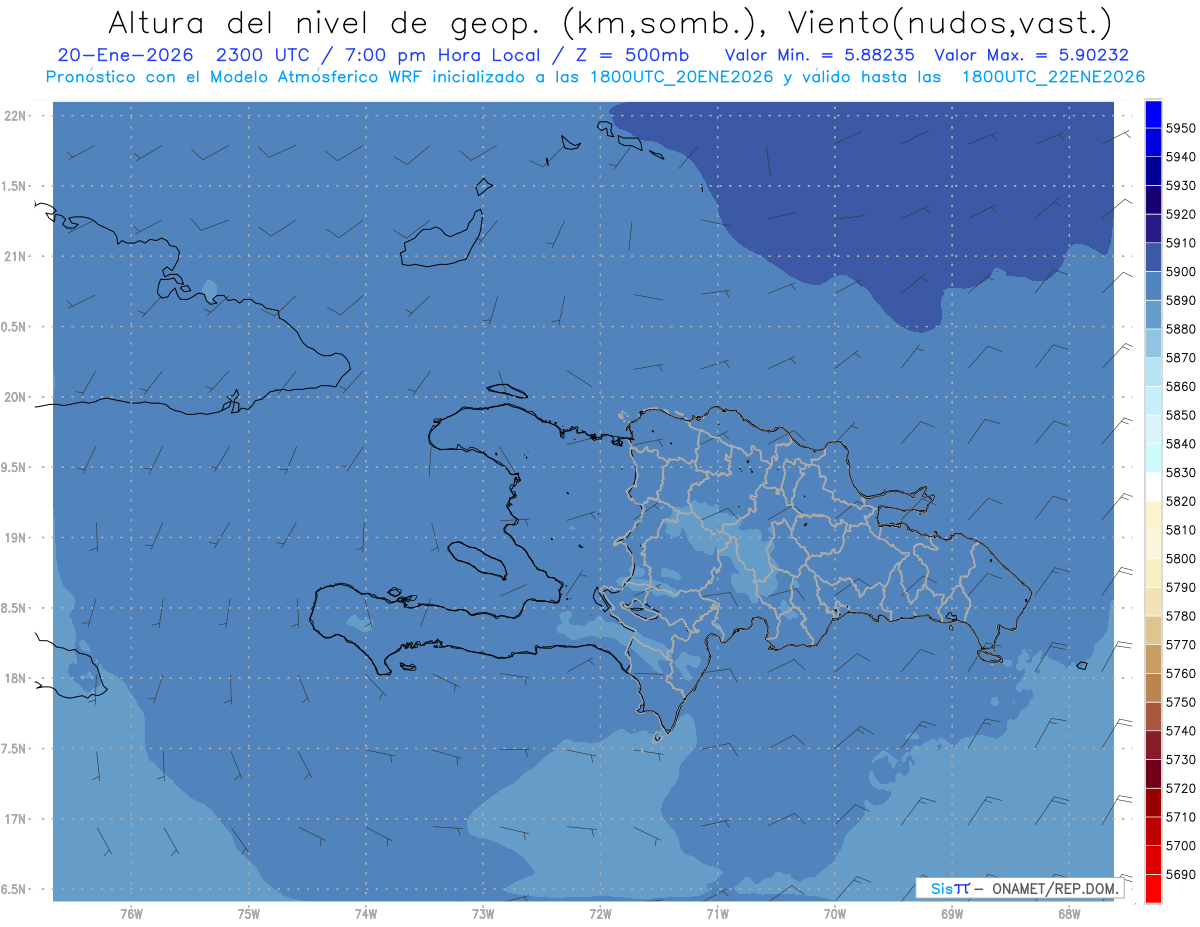Click the '18N' latitude label

[16, 679]
